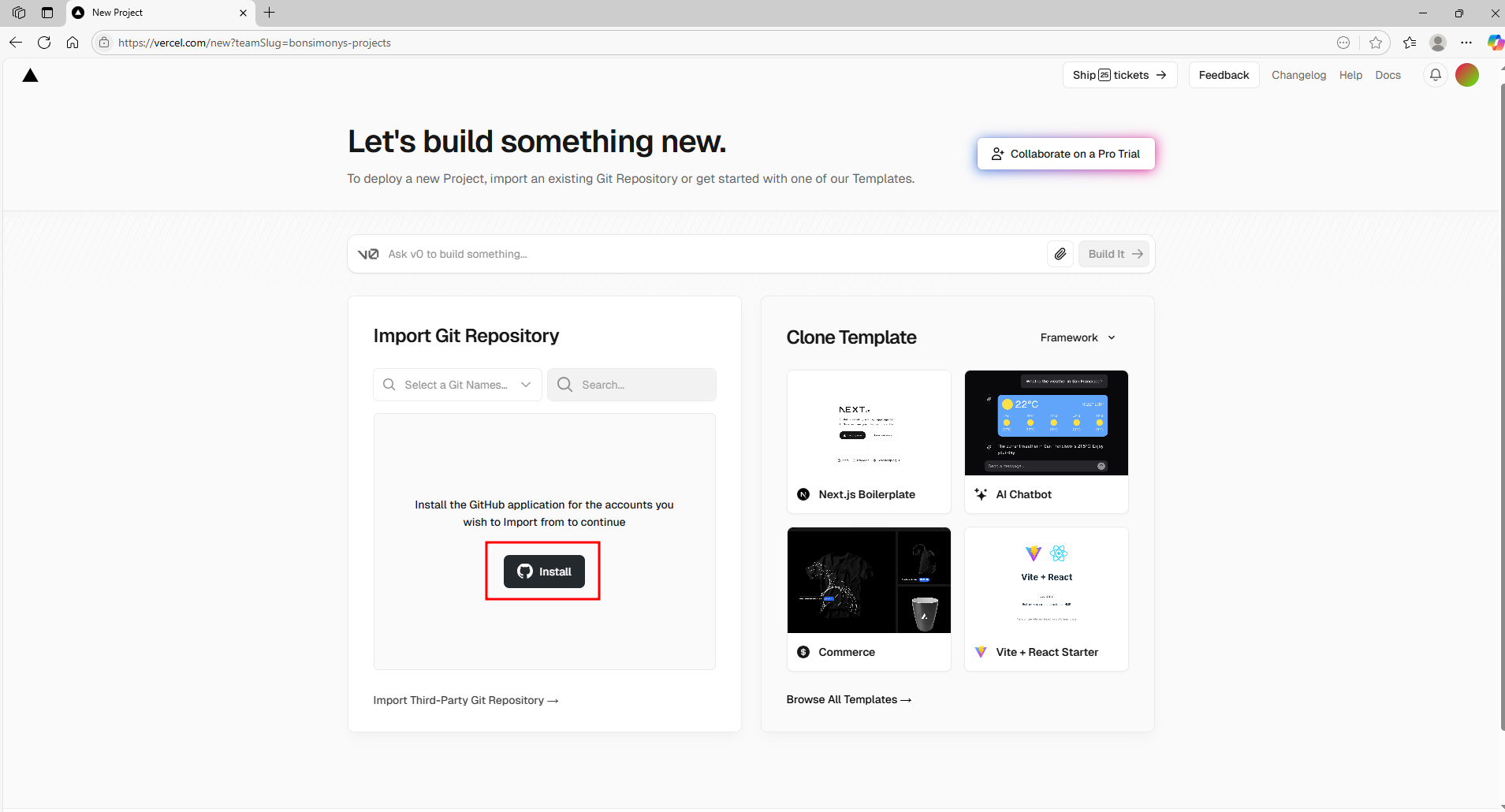Focus the repository Search field

pos(631,385)
